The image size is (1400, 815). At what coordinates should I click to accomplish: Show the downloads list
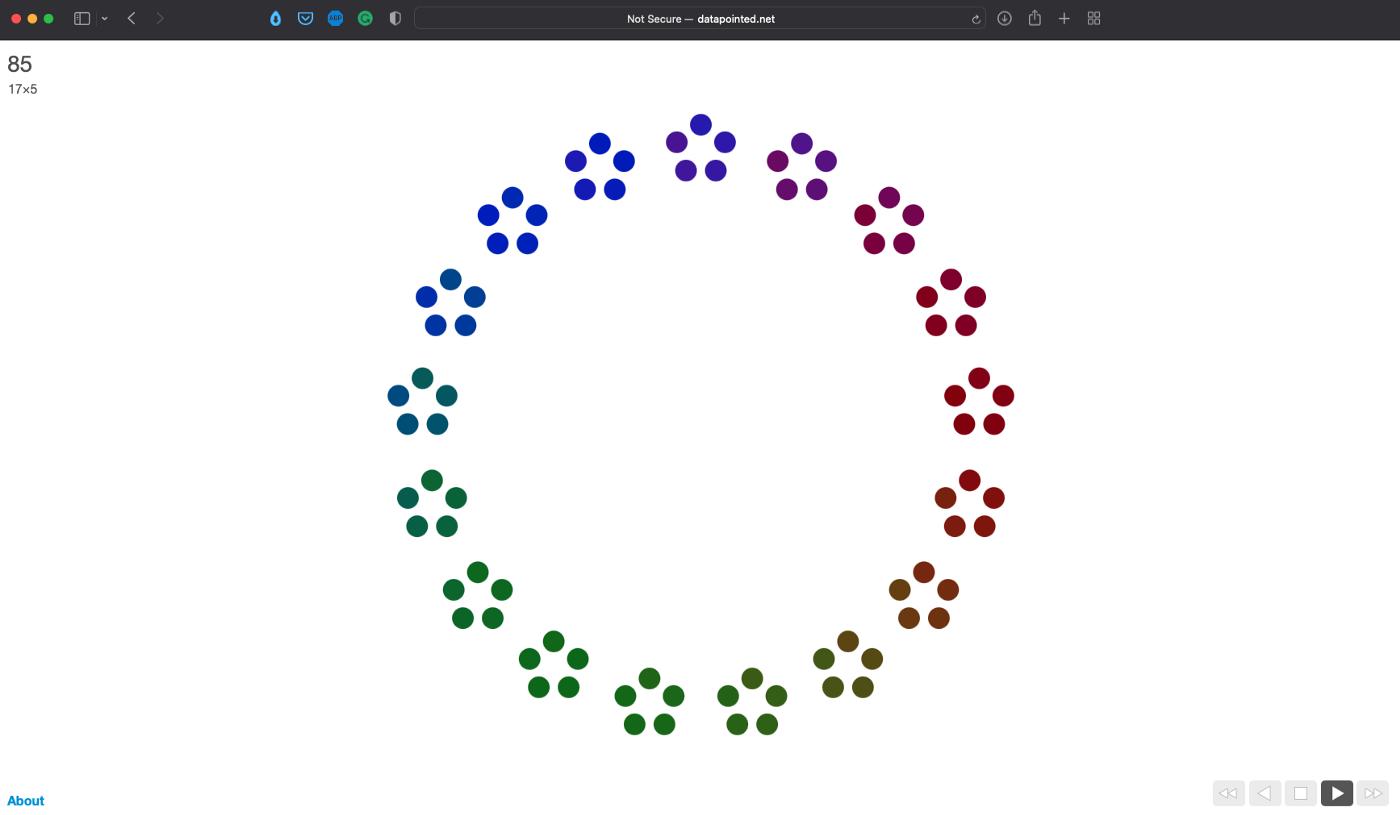(x=1004, y=18)
